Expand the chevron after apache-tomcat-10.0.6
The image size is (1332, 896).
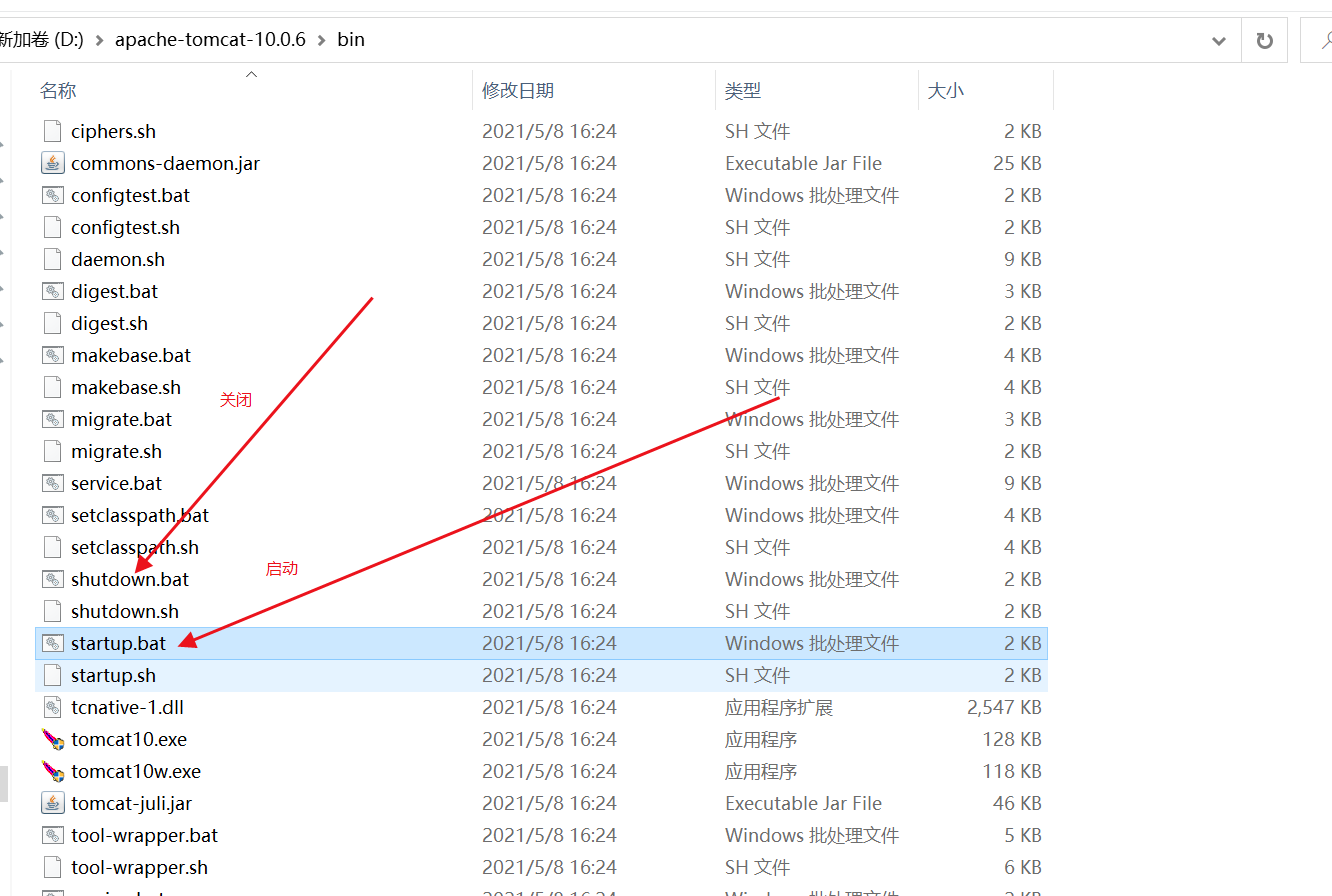[x=321, y=41]
